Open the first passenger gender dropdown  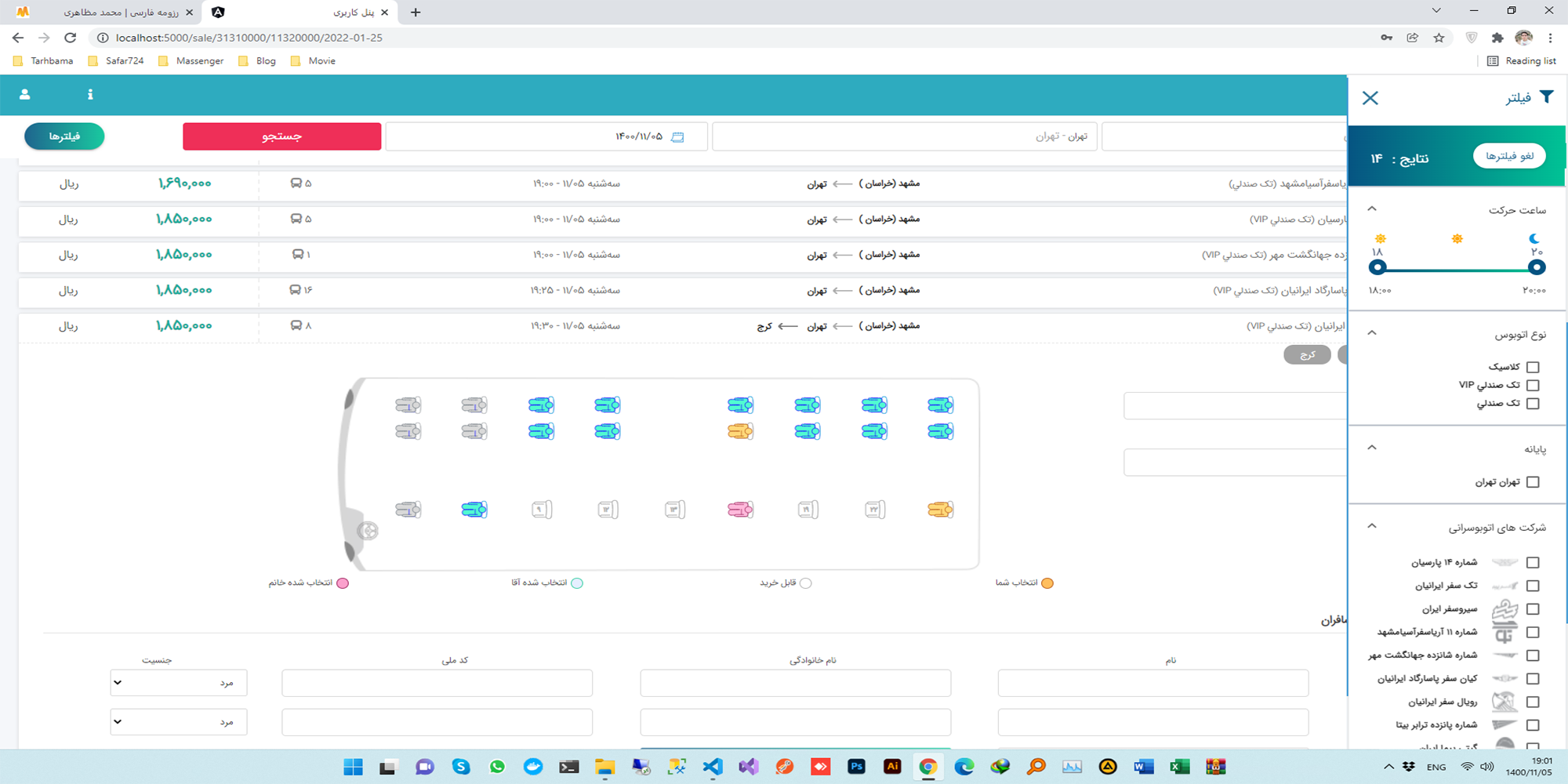pos(179,683)
